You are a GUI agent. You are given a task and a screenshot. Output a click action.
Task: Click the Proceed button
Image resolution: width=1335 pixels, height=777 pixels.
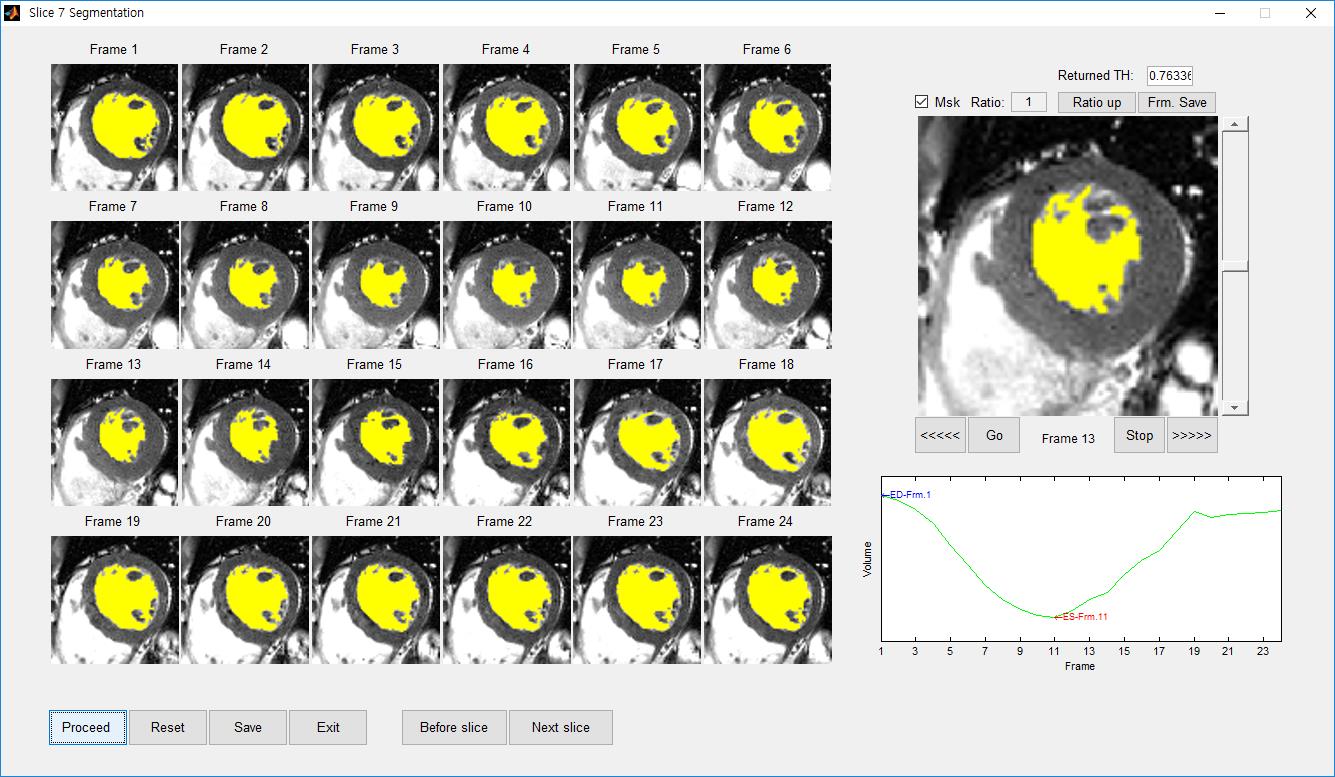point(87,727)
